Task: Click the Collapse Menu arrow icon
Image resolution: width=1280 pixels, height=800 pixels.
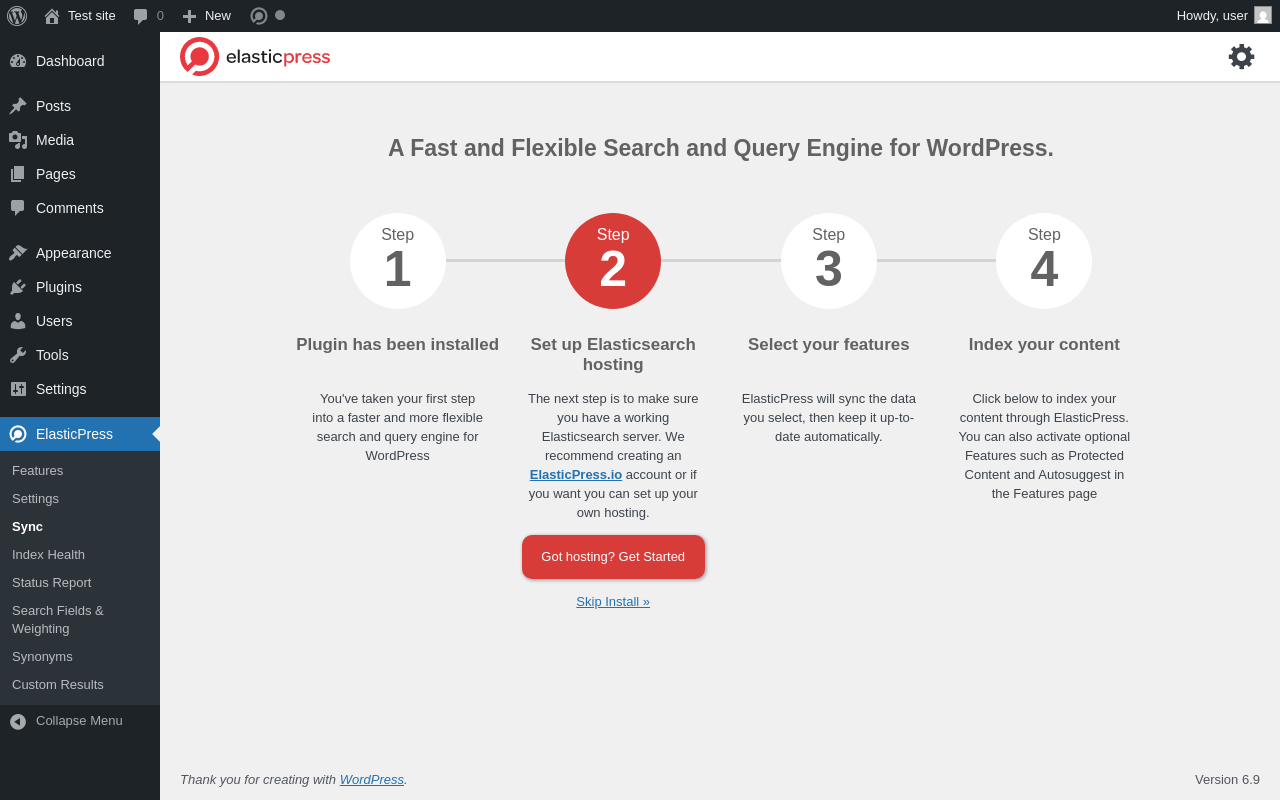Action: point(18,721)
